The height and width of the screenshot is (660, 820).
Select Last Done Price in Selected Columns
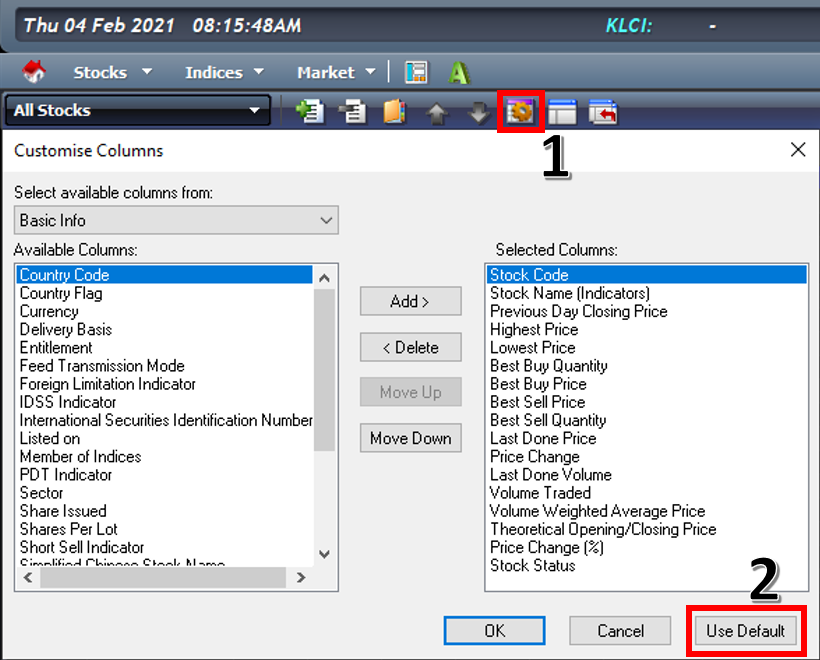coord(543,438)
